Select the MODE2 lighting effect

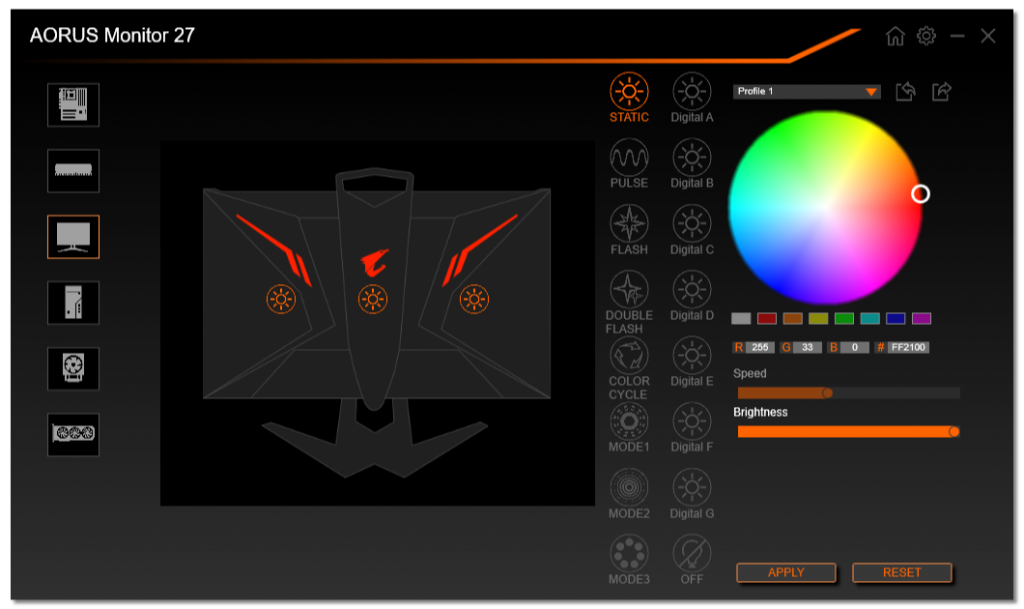point(629,493)
